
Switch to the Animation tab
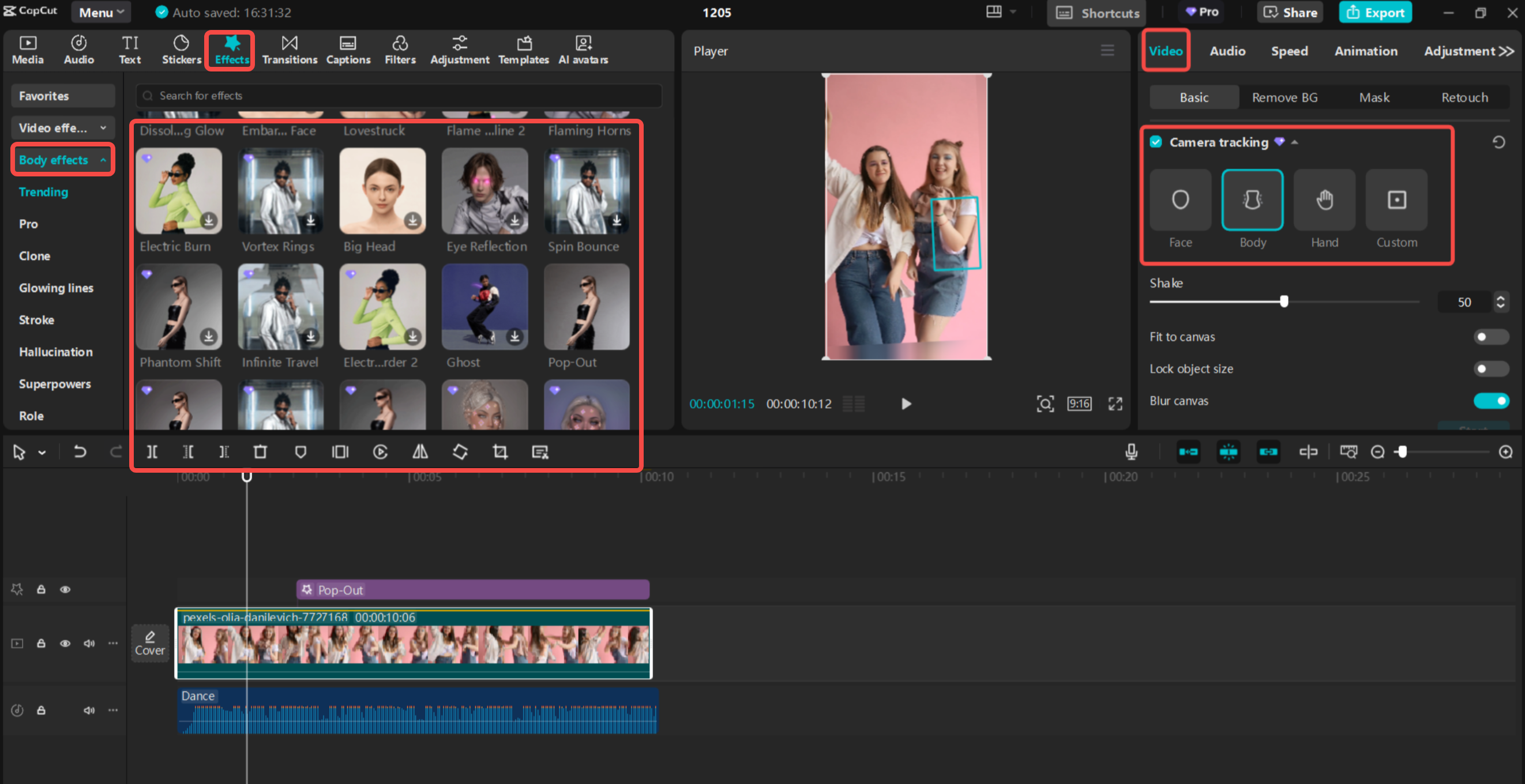click(x=1366, y=51)
